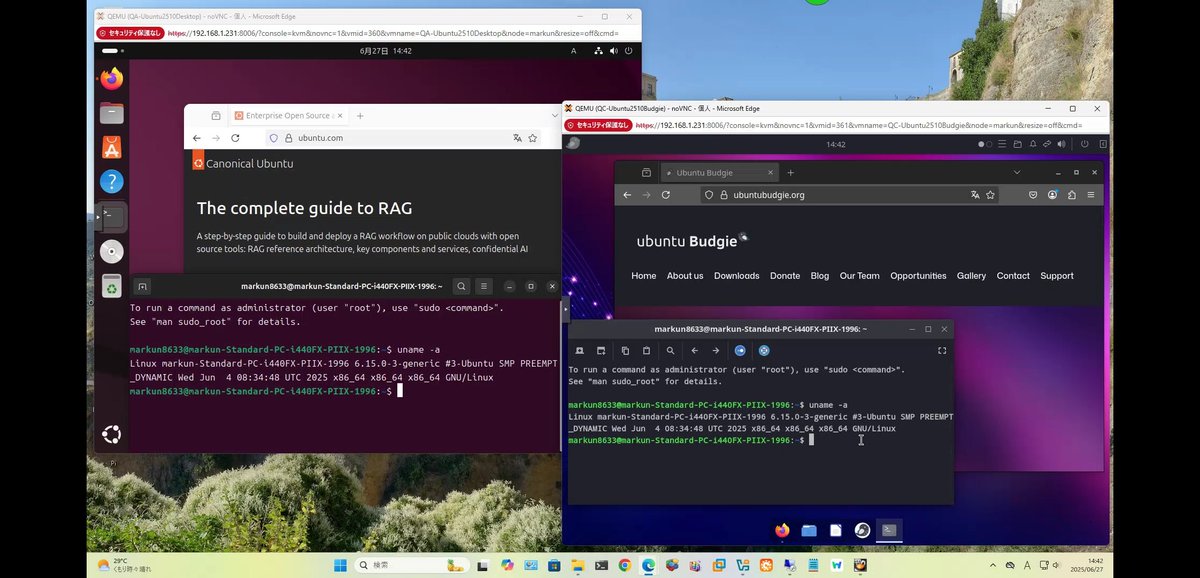The width and height of the screenshot is (1200, 578).
Task: Open input method indicator A in GNOME bar
Action: [x=574, y=50]
